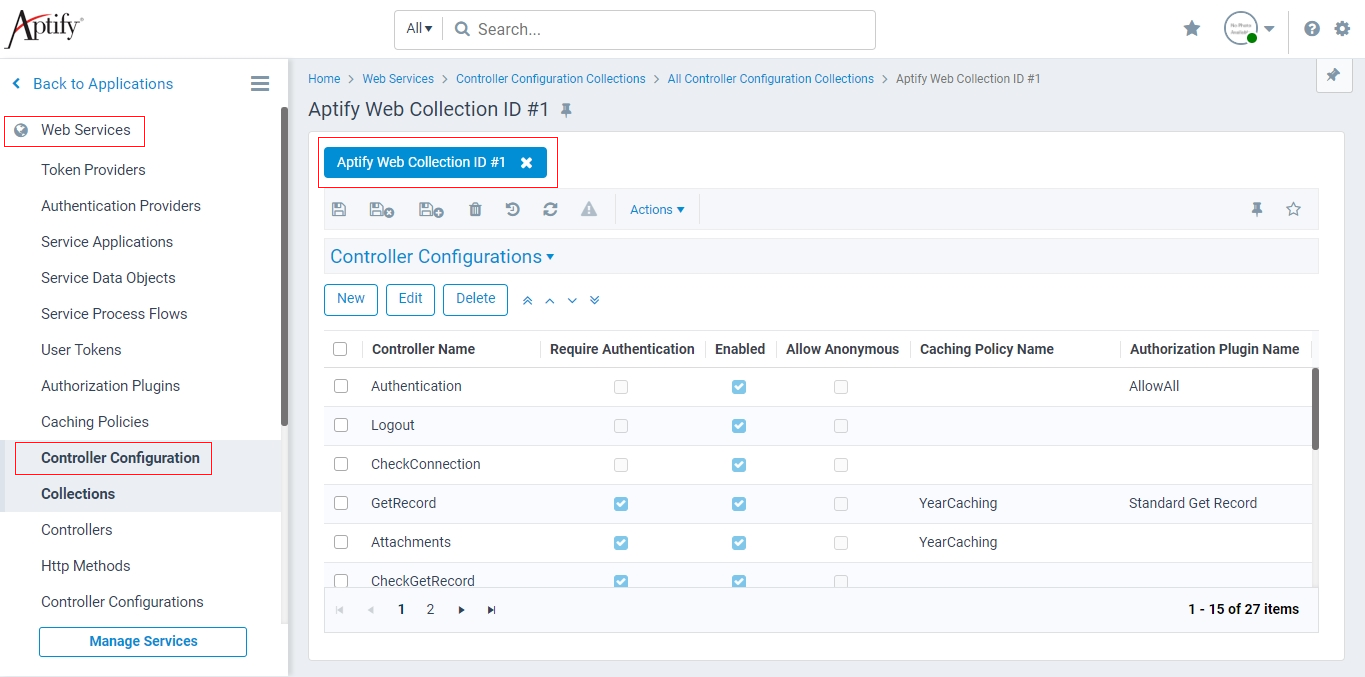Open the user profile avatar dropdown
The width and height of the screenshot is (1365, 677).
1250,28
